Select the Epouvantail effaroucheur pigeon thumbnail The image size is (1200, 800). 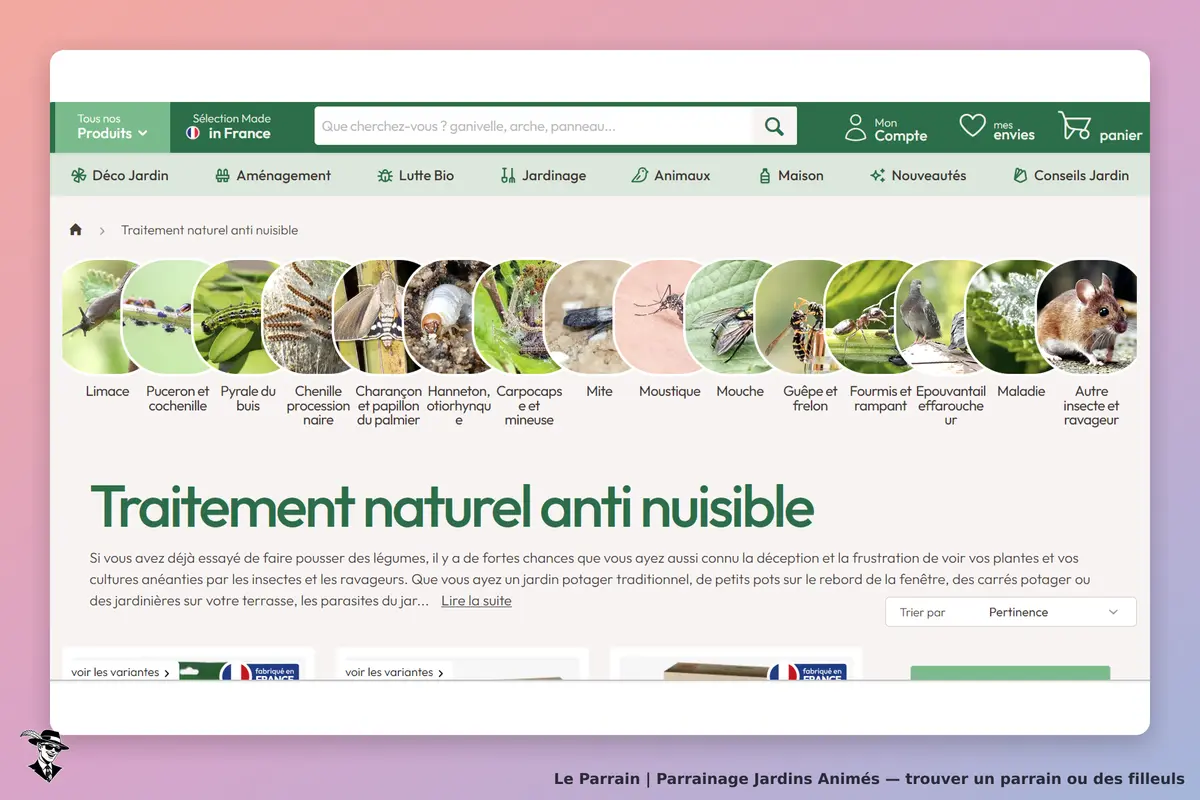pos(937,317)
